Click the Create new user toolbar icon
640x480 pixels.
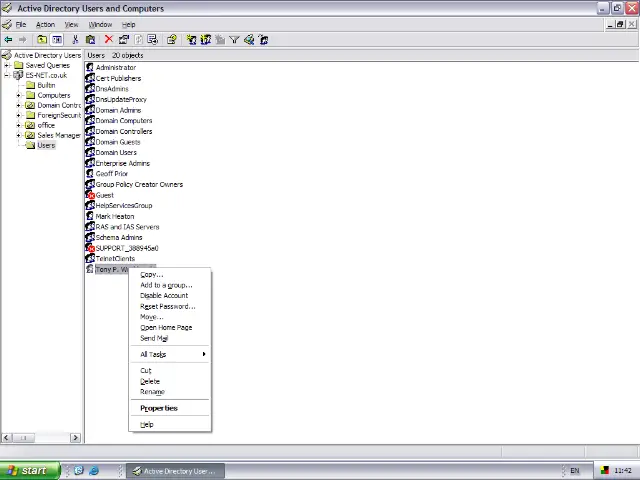pyautogui.click(x=191, y=40)
